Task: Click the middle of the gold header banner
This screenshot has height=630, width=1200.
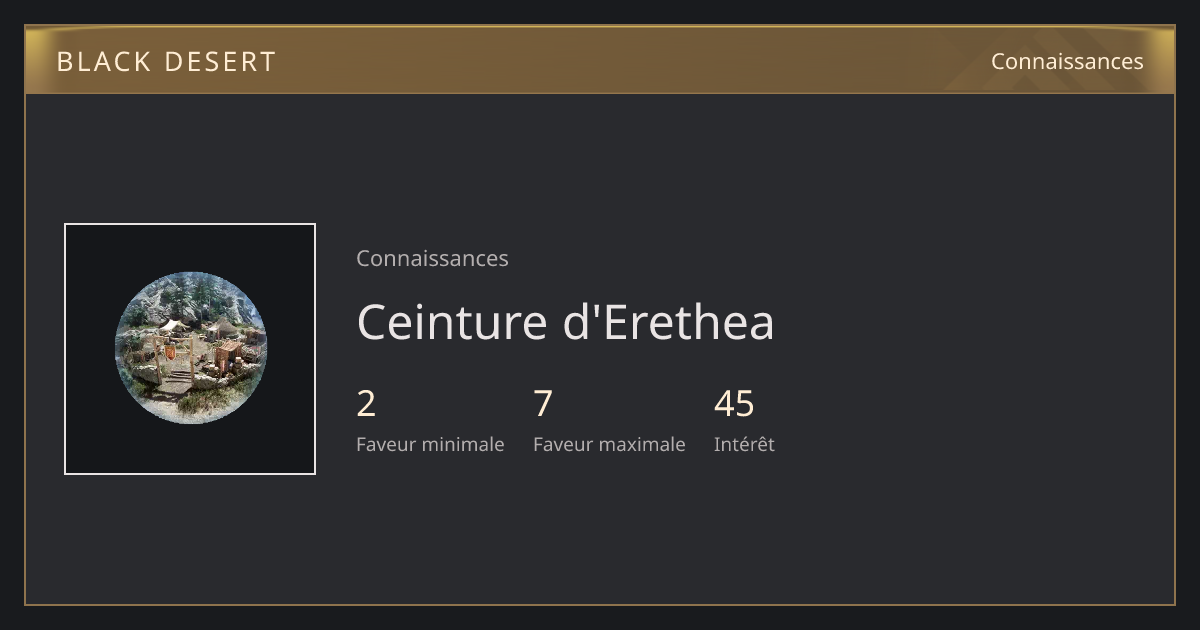Action: pos(600,60)
